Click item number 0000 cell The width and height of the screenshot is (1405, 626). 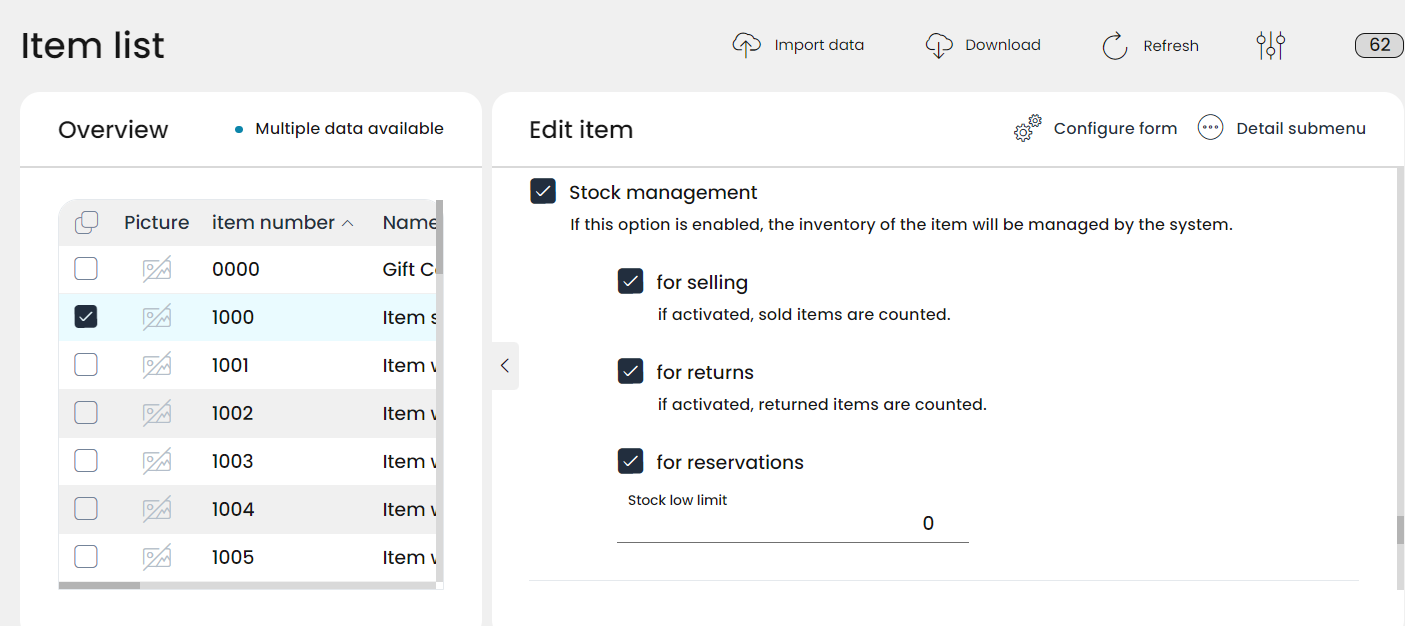pyautogui.click(x=236, y=269)
